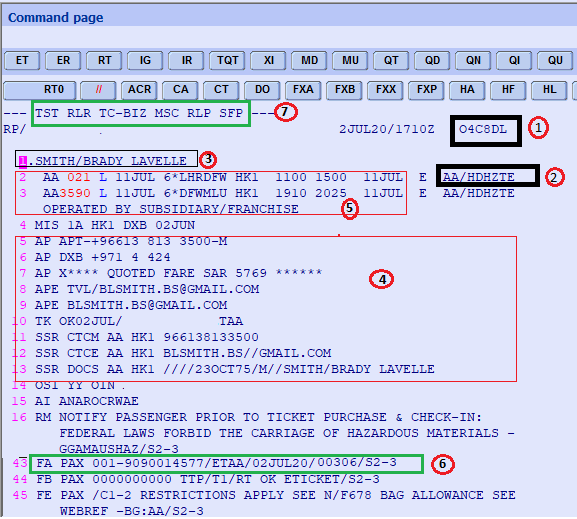Click flight number 021 on line 2
Image resolution: width=577 pixels, height=519 pixels.
(79, 177)
